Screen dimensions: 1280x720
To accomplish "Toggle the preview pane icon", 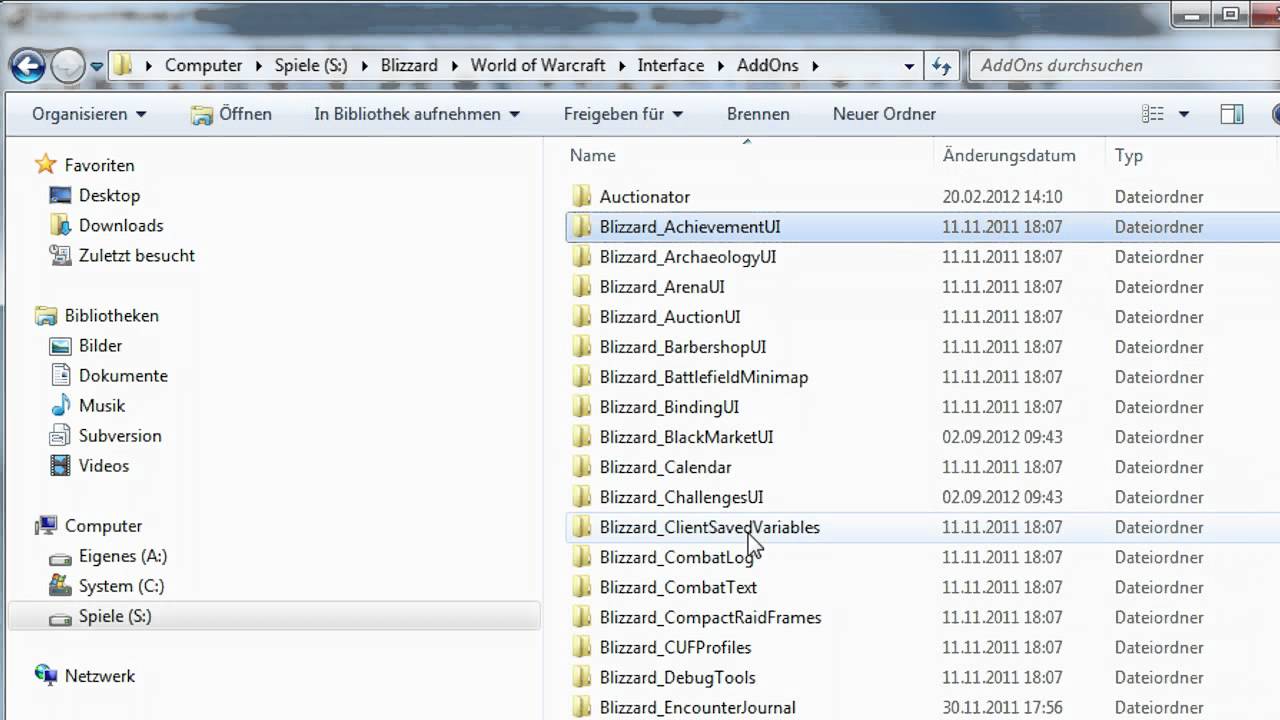I will (1232, 114).
